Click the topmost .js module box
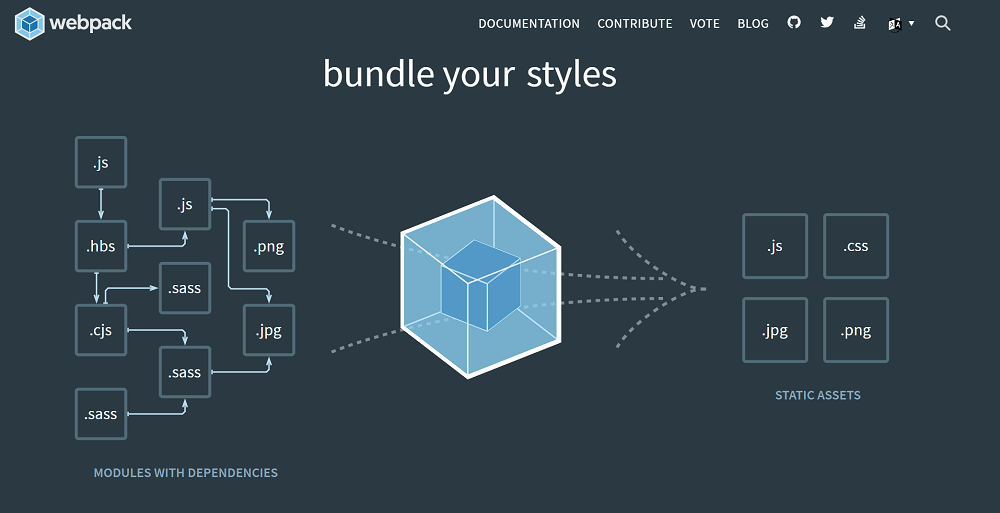This screenshot has height=513, width=1000. pyautogui.click(x=101, y=162)
